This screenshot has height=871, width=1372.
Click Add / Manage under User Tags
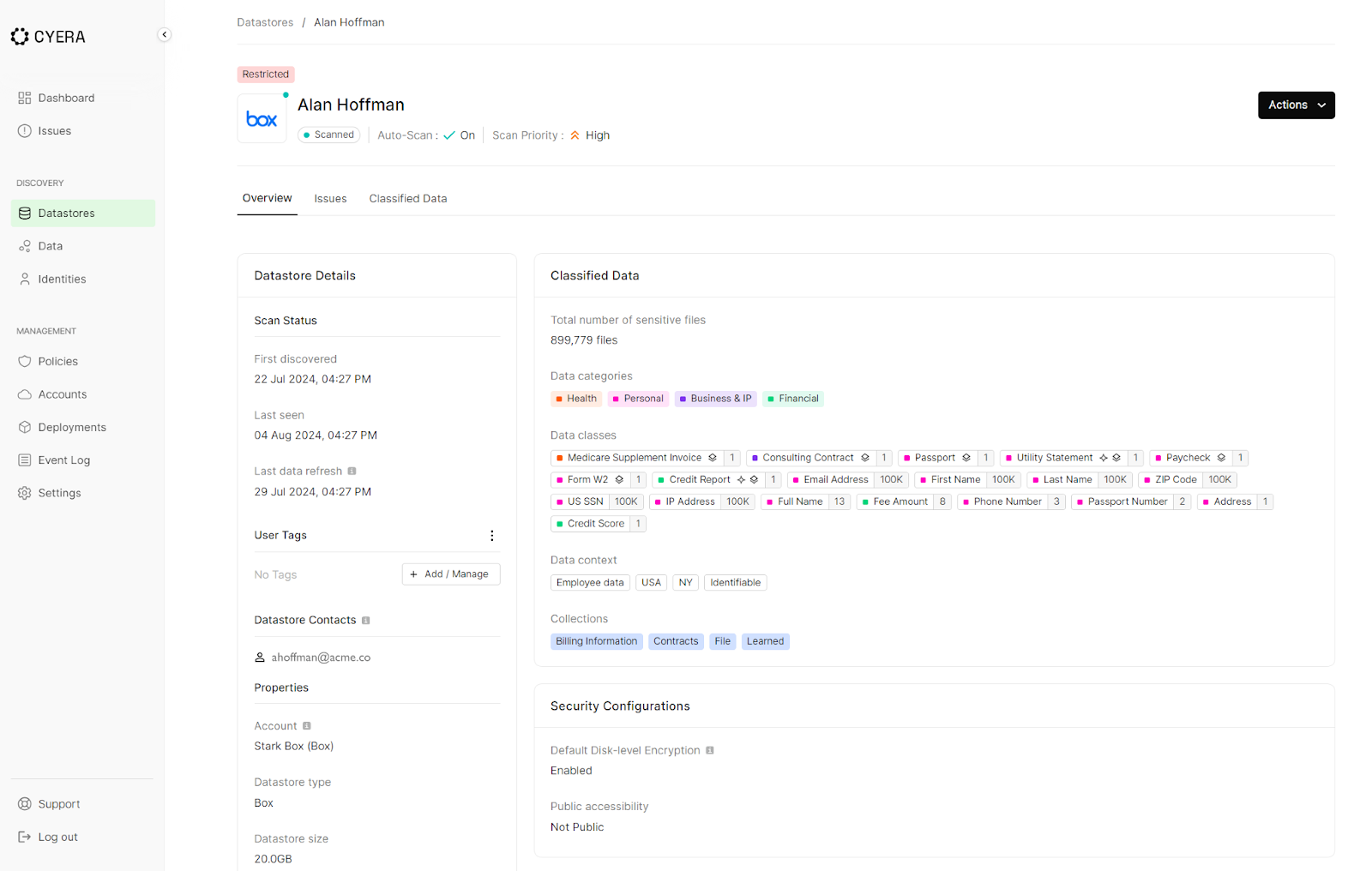tap(450, 574)
